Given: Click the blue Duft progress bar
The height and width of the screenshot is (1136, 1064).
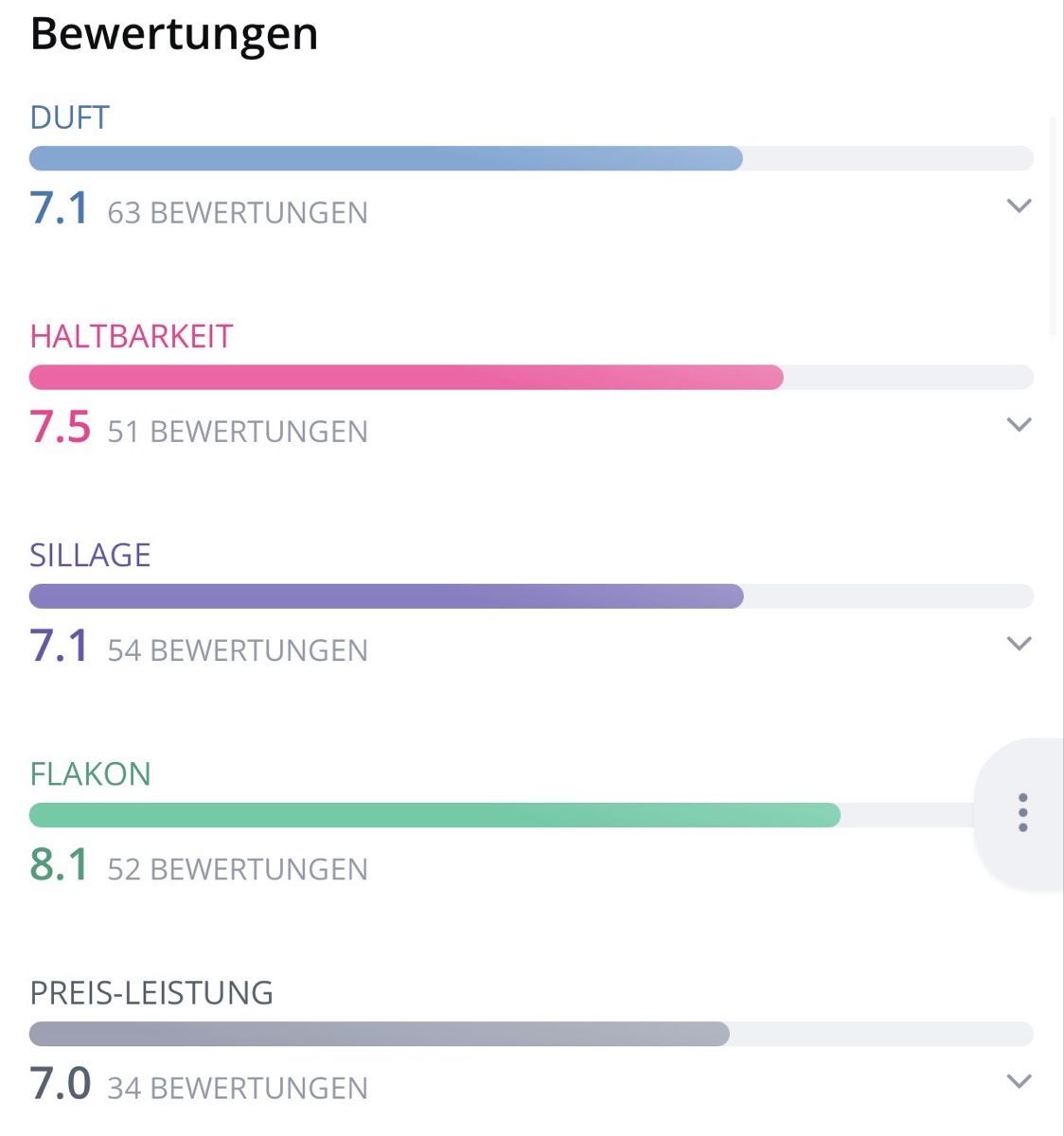Looking at the screenshot, I should (531, 158).
